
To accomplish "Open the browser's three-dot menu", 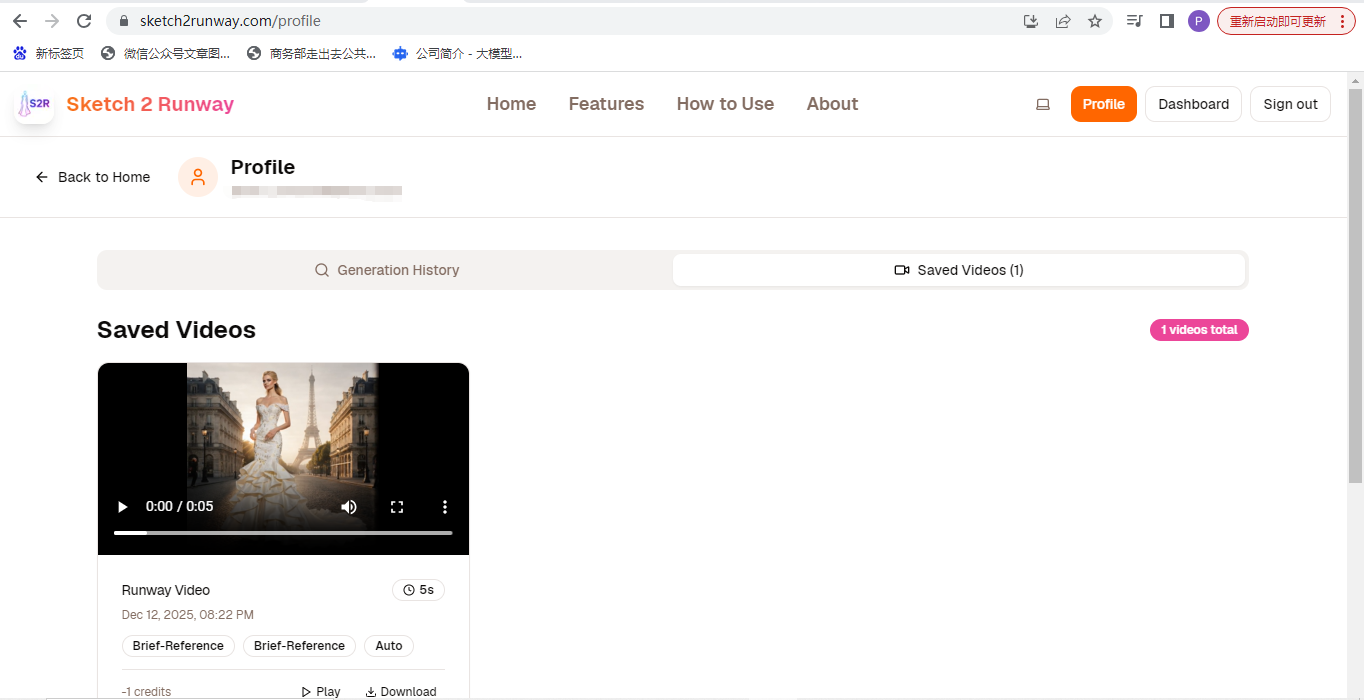I will pyautogui.click(x=1343, y=20).
